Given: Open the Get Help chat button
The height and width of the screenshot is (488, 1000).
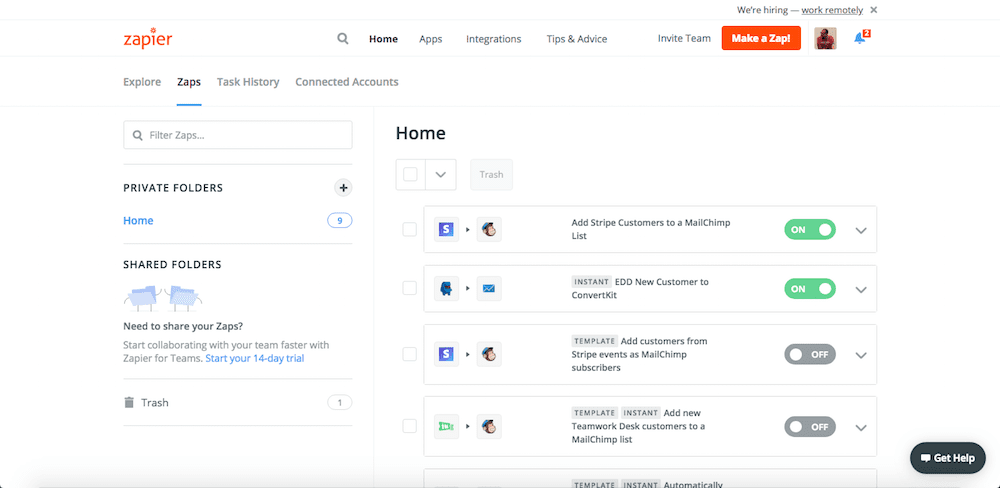Looking at the screenshot, I should [948, 458].
